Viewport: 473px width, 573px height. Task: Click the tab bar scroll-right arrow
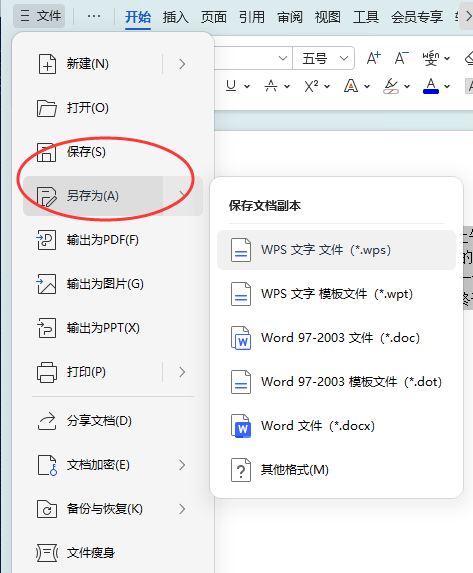[468, 16]
